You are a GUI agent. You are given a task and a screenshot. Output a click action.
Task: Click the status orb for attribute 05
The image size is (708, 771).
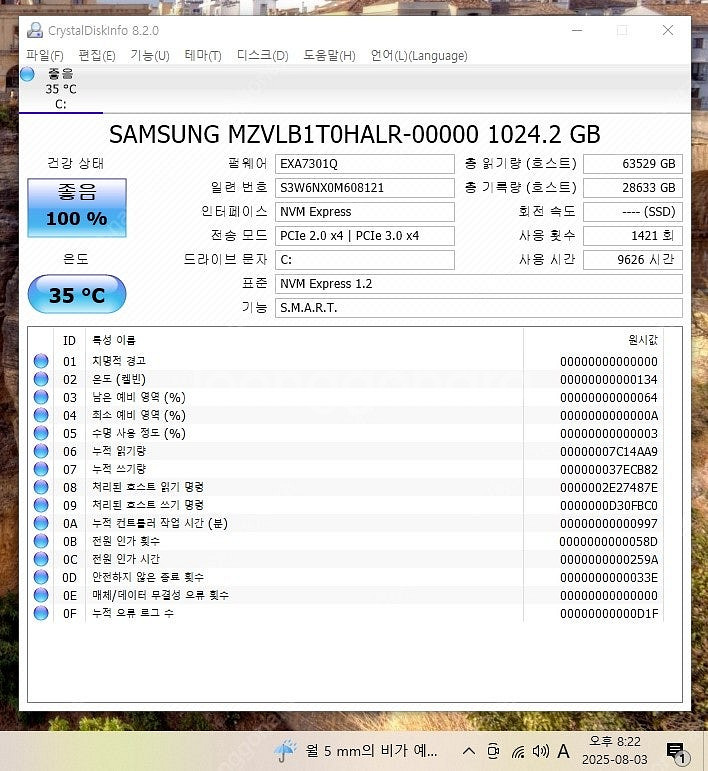41,433
